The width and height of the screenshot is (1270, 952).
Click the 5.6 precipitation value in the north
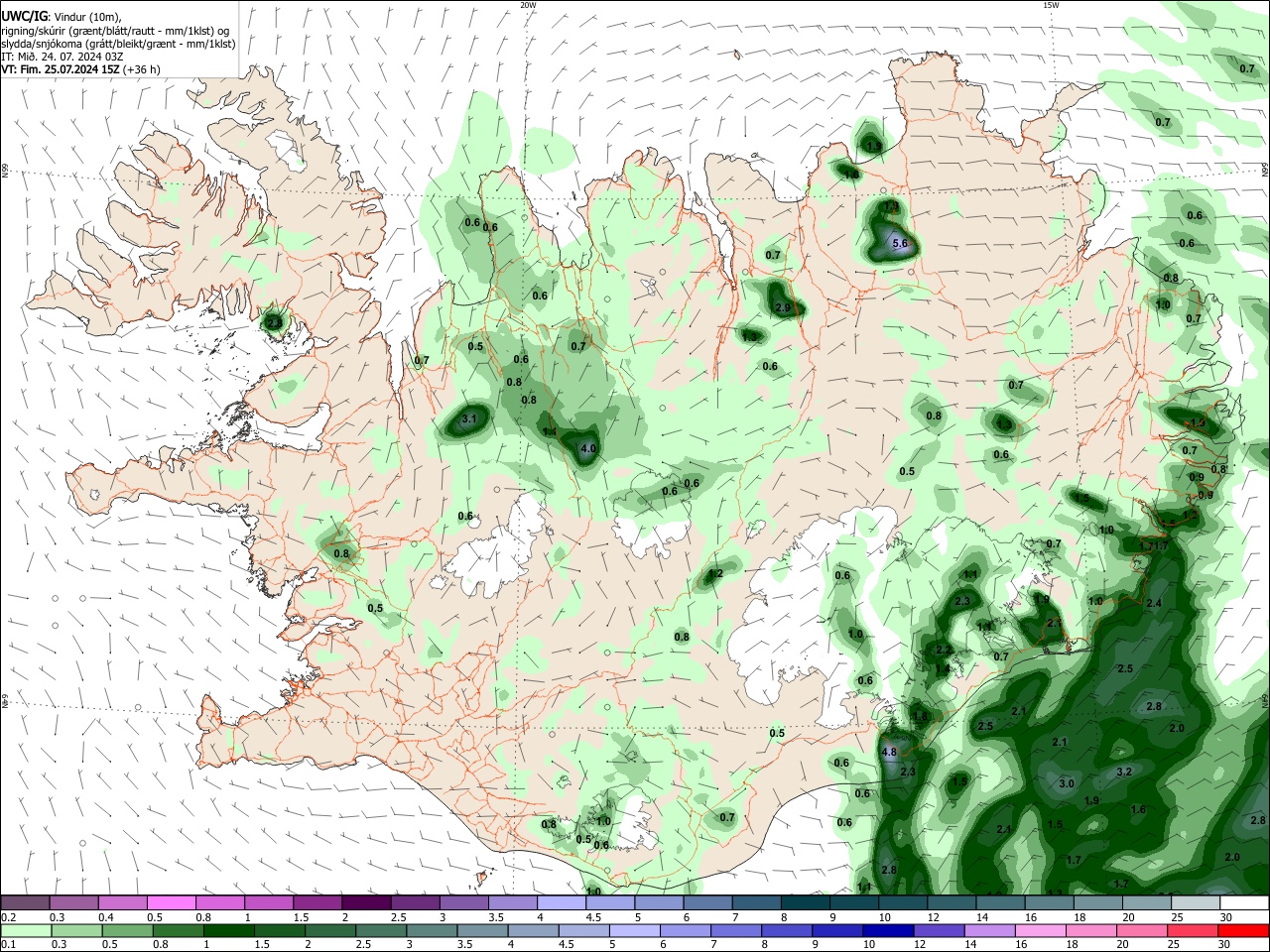pyautogui.click(x=900, y=243)
